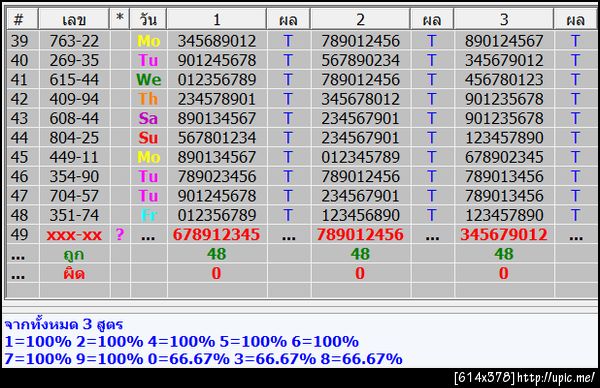Click '012345789' in row 45
600x388 pixels.
[x=360, y=157]
